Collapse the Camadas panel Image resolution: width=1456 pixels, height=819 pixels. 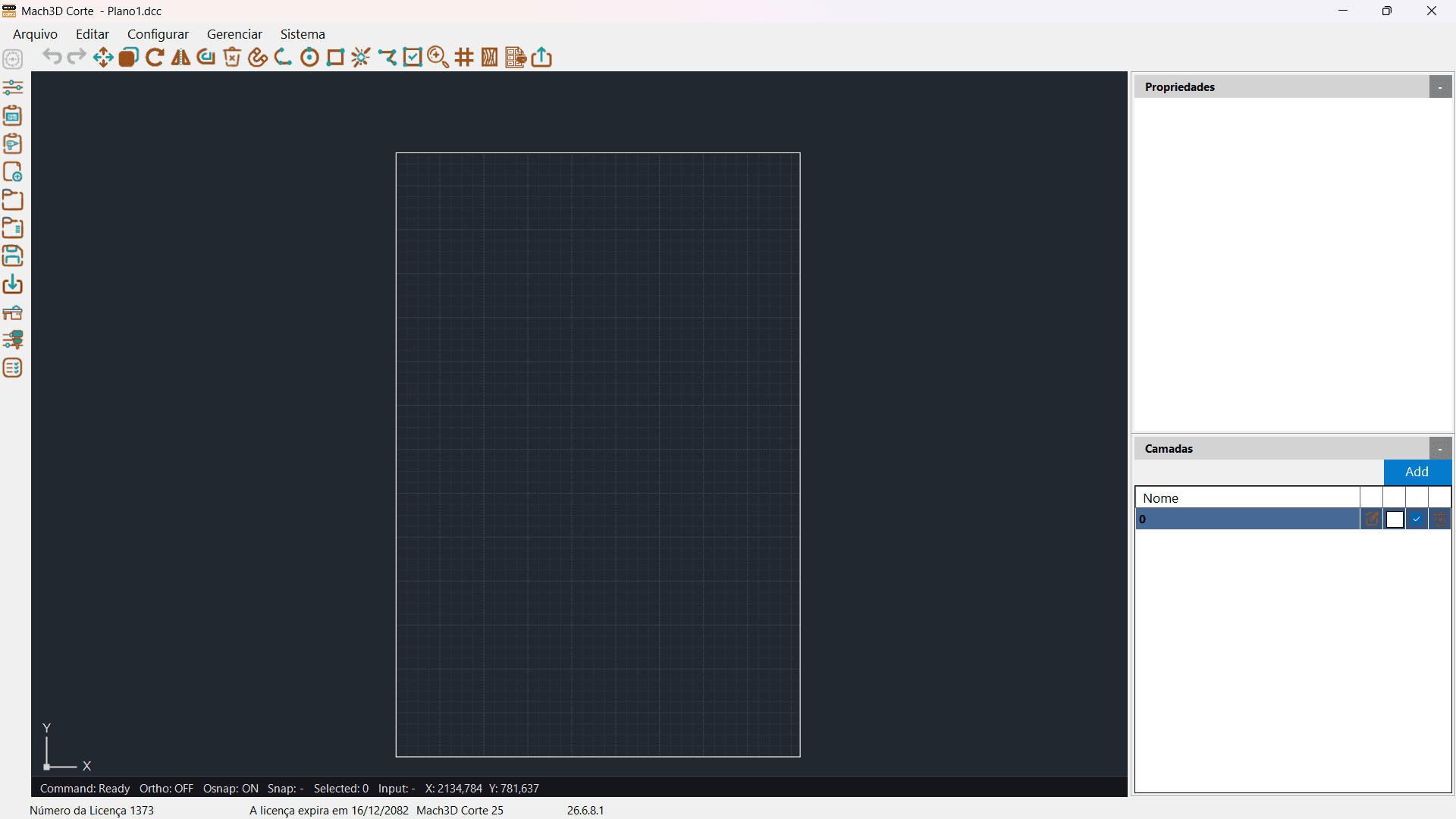pos(1440,449)
